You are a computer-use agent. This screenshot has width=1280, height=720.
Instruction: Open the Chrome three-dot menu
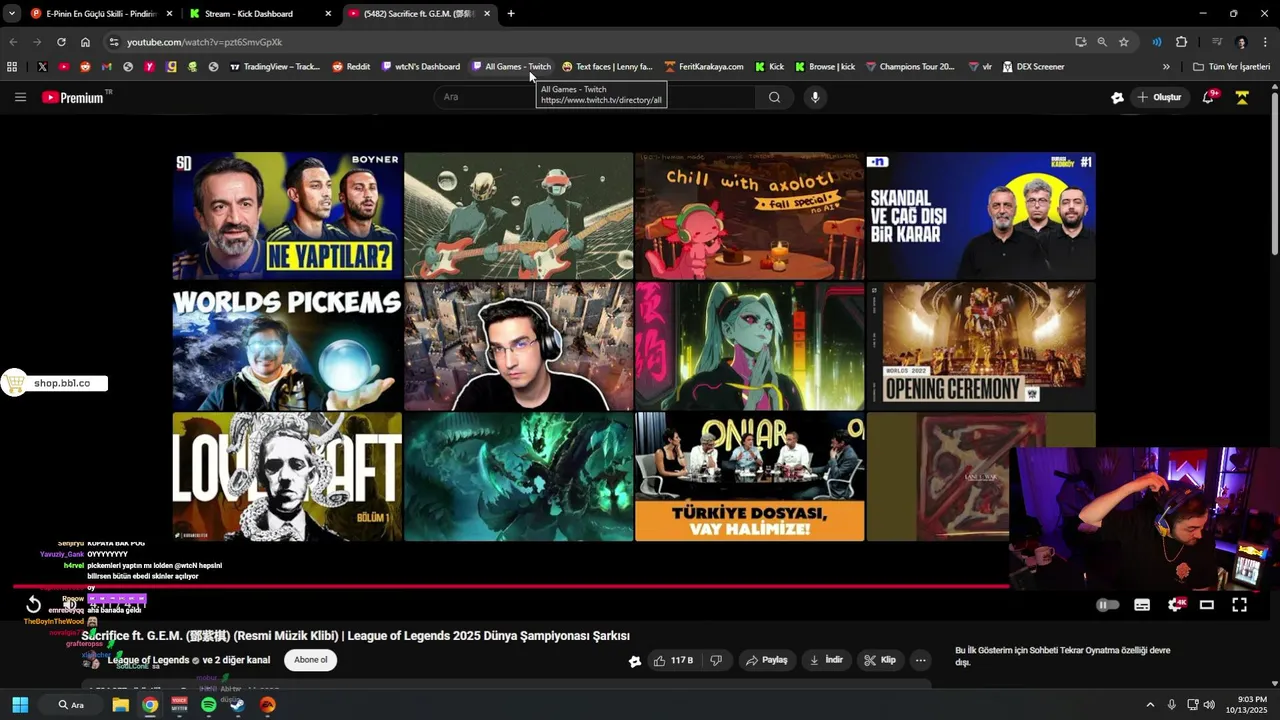pyautogui.click(x=1265, y=42)
